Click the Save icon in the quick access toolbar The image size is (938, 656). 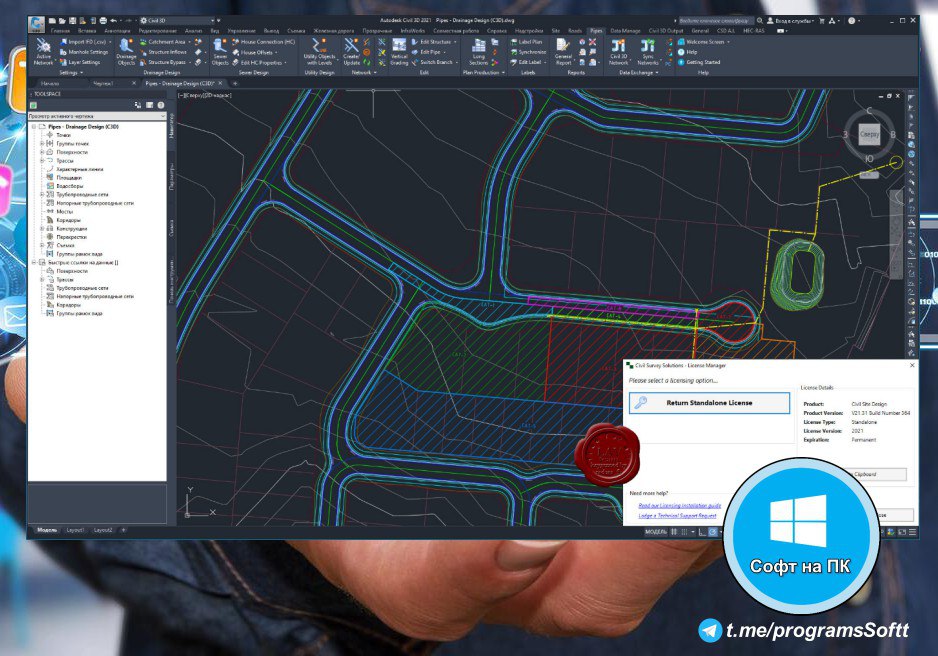coord(73,20)
